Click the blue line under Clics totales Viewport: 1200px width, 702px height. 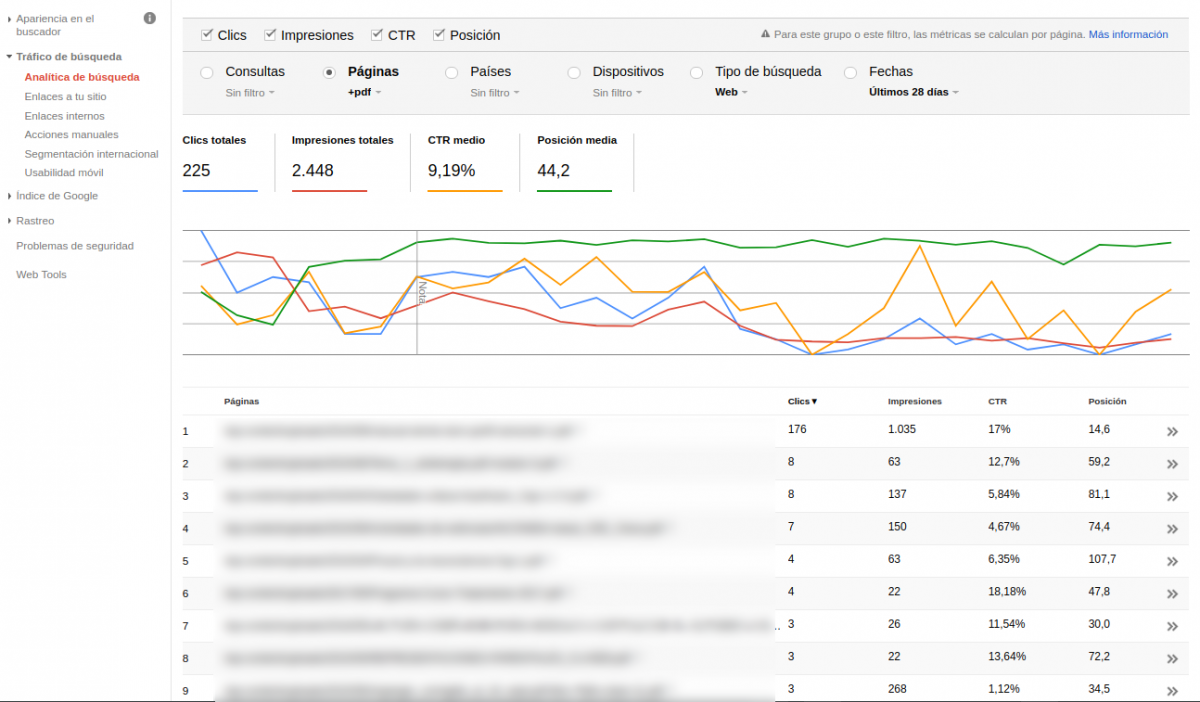[x=220, y=190]
